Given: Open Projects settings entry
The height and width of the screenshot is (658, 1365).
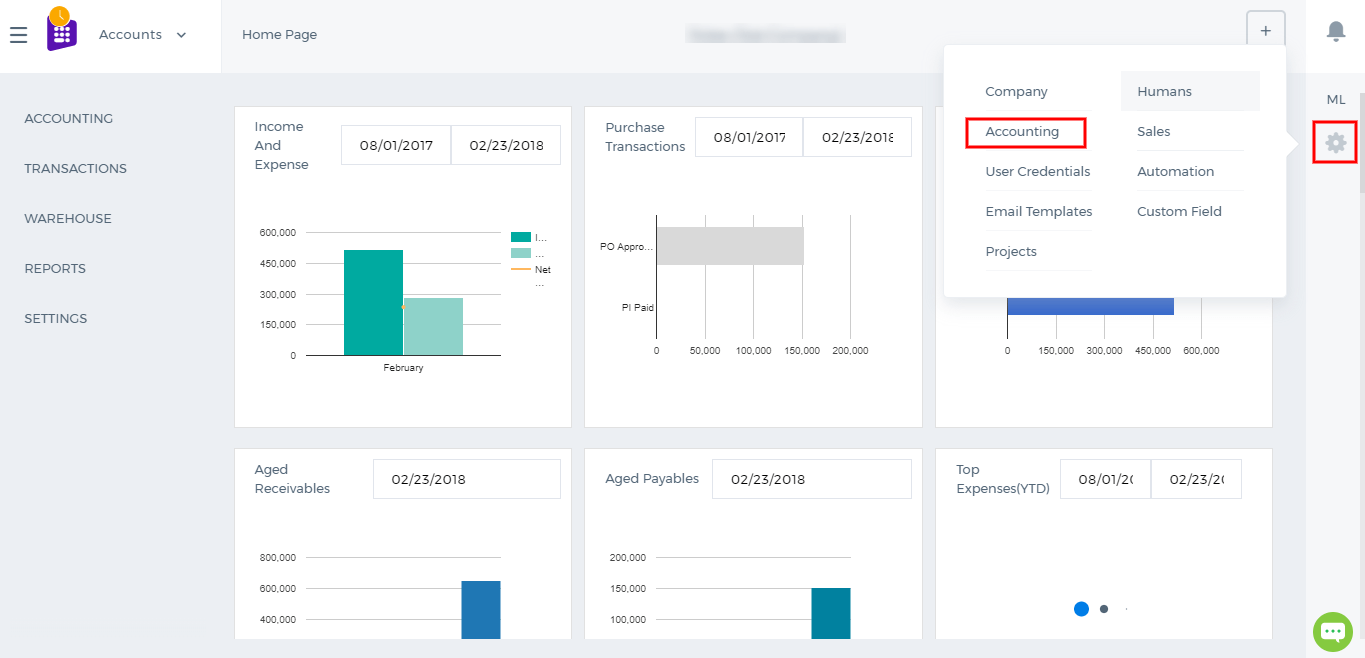Looking at the screenshot, I should pyautogui.click(x=1011, y=252).
